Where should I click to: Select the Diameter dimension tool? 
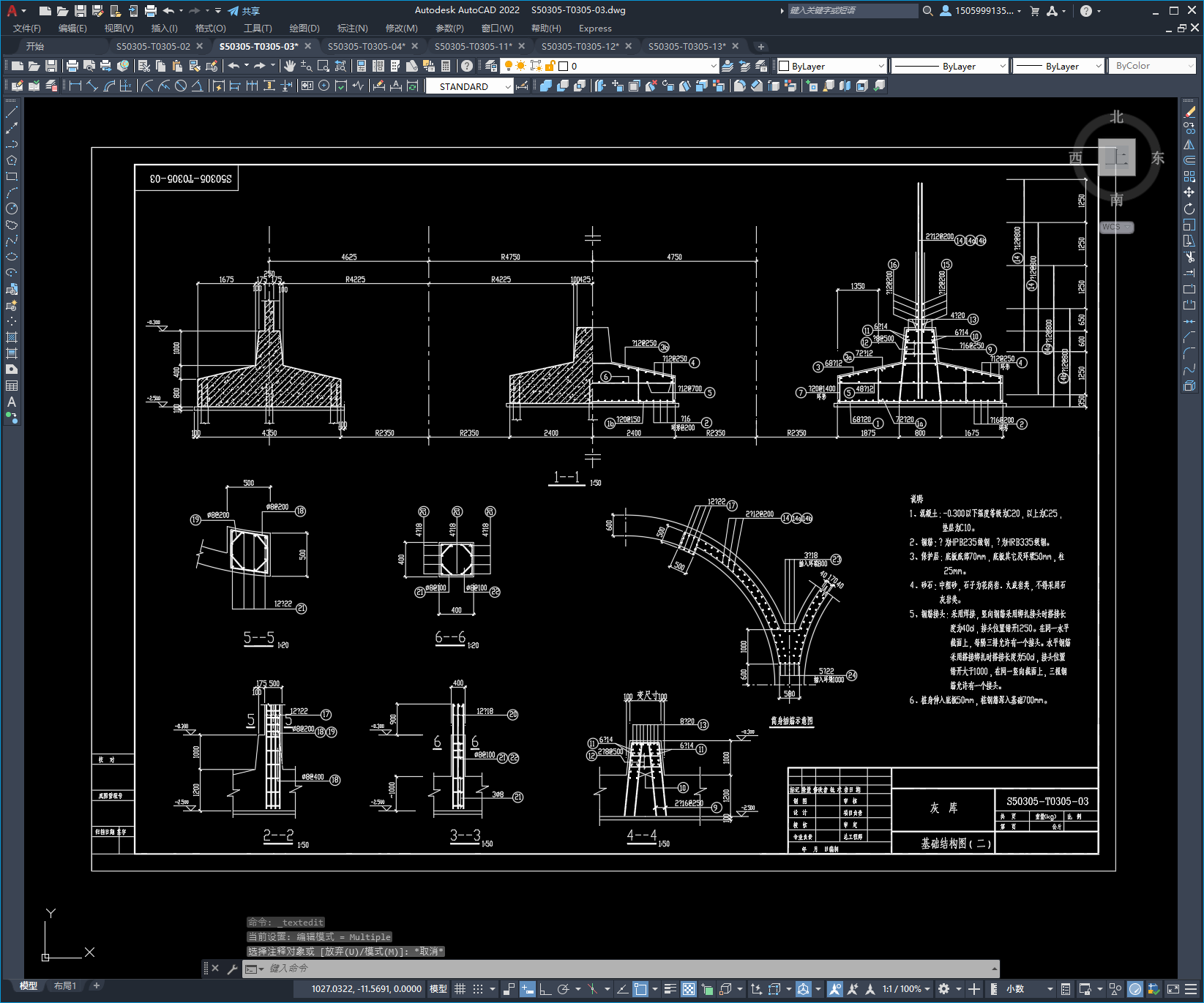(180, 86)
